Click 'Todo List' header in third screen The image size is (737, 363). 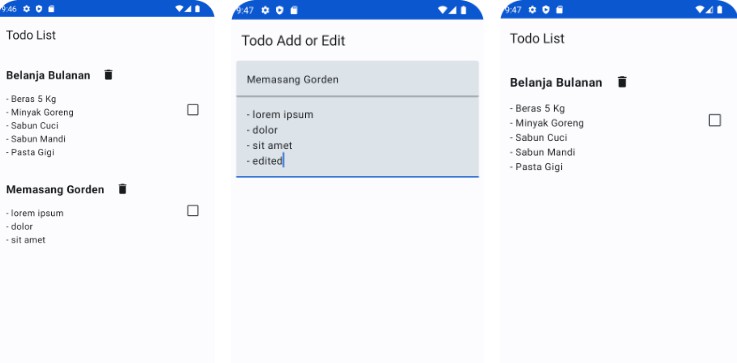[x=537, y=39]
